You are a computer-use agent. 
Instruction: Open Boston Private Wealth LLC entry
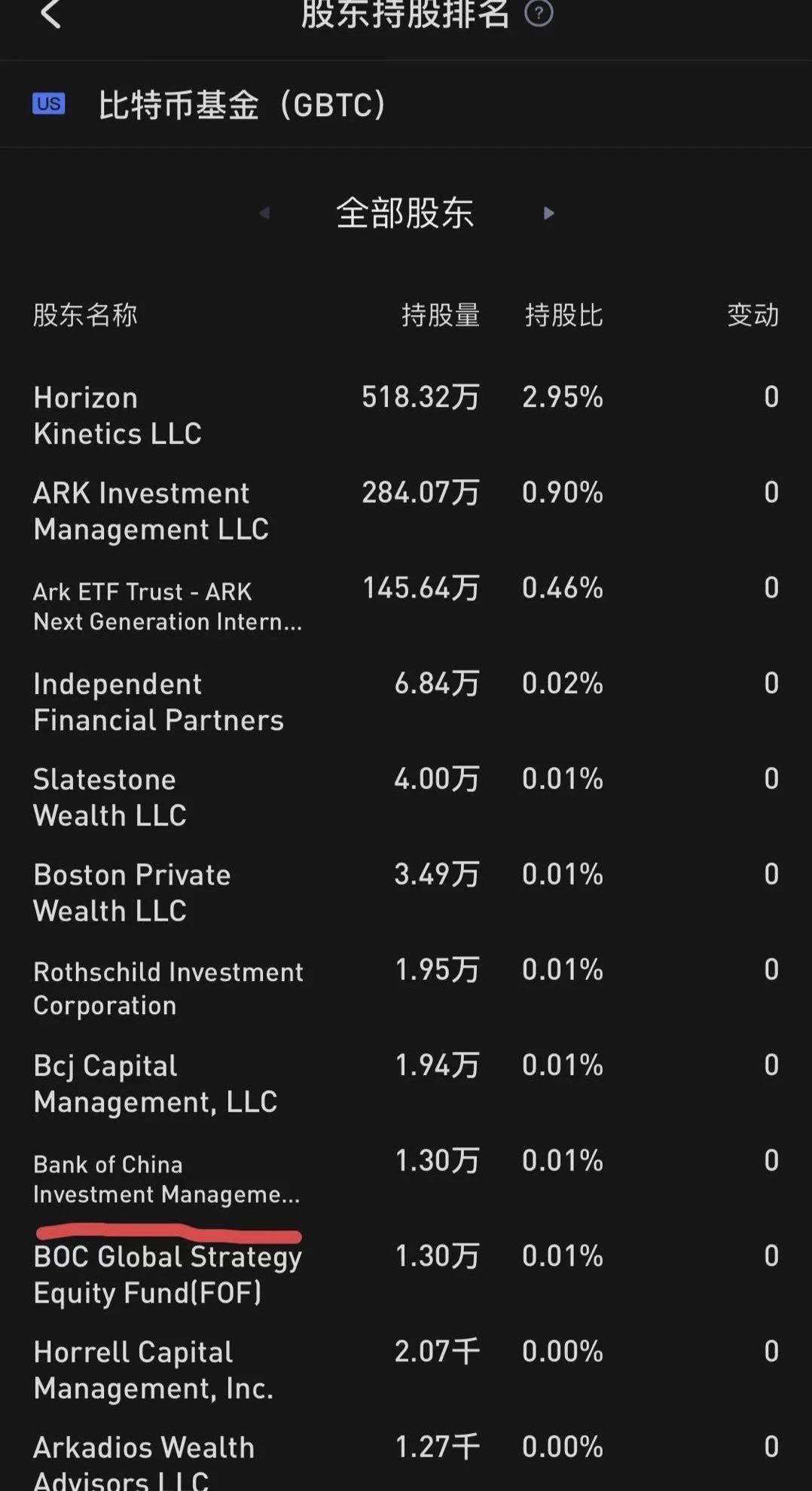tap(132, 893)
